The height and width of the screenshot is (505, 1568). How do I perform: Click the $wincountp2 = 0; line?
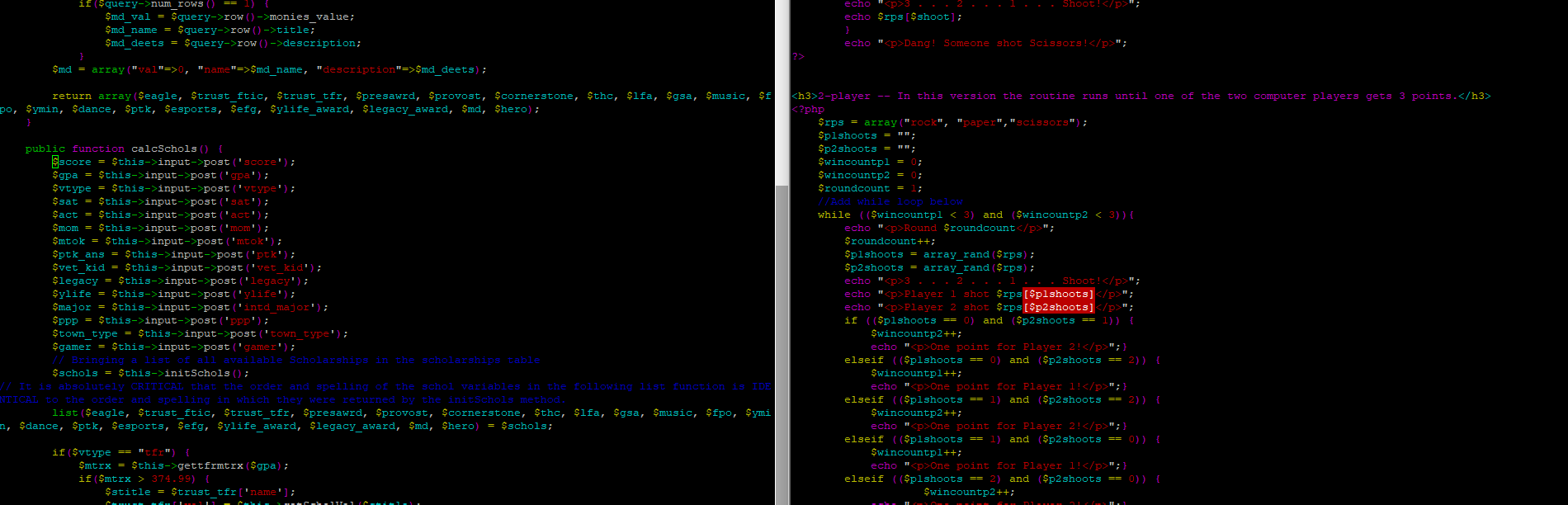(870, 175)
